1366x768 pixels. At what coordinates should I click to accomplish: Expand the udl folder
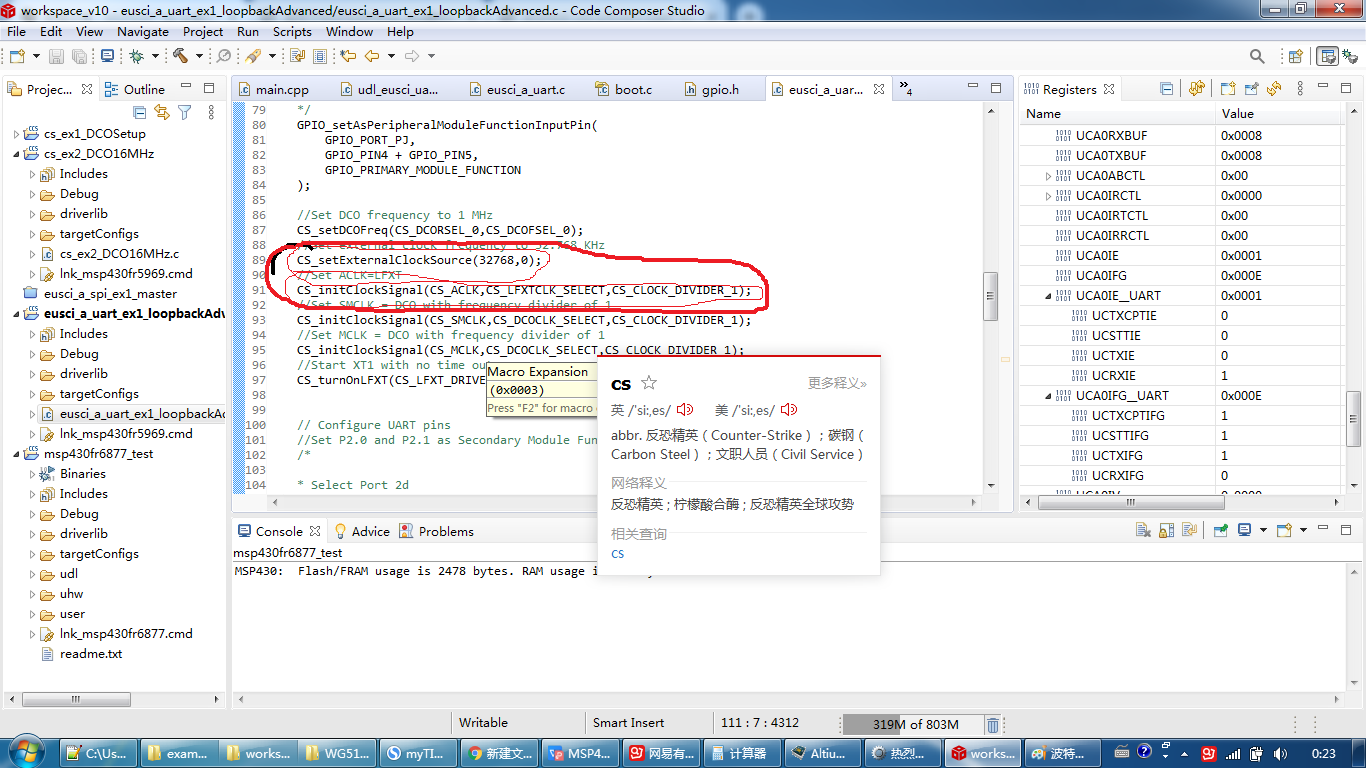(x=32, y=574)
